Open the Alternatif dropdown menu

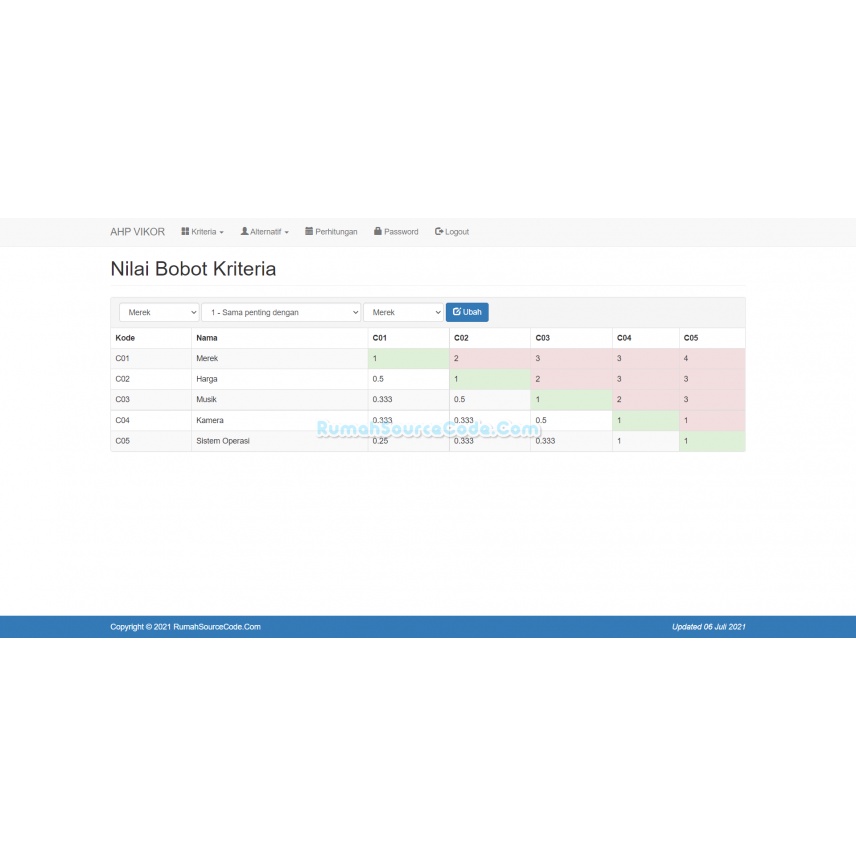(264, 231)
